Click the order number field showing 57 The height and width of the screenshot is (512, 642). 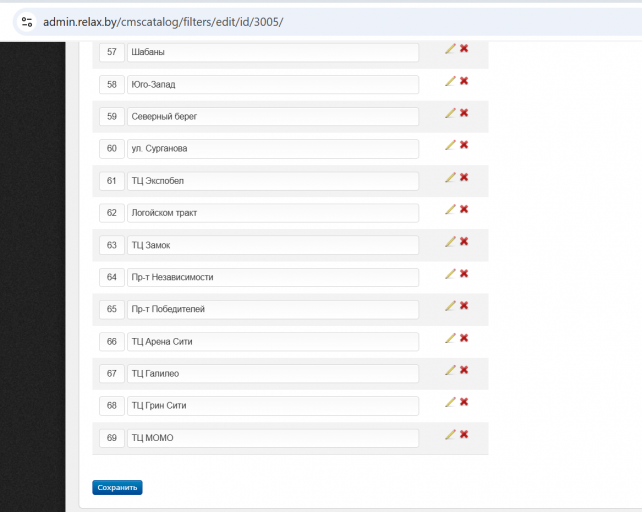click(x=111, y=52)
